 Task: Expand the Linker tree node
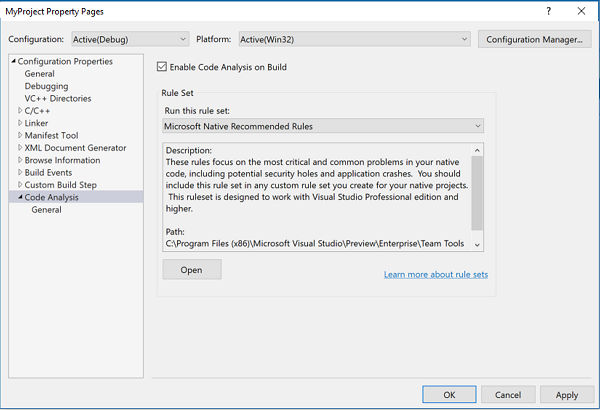pos(20,123)
